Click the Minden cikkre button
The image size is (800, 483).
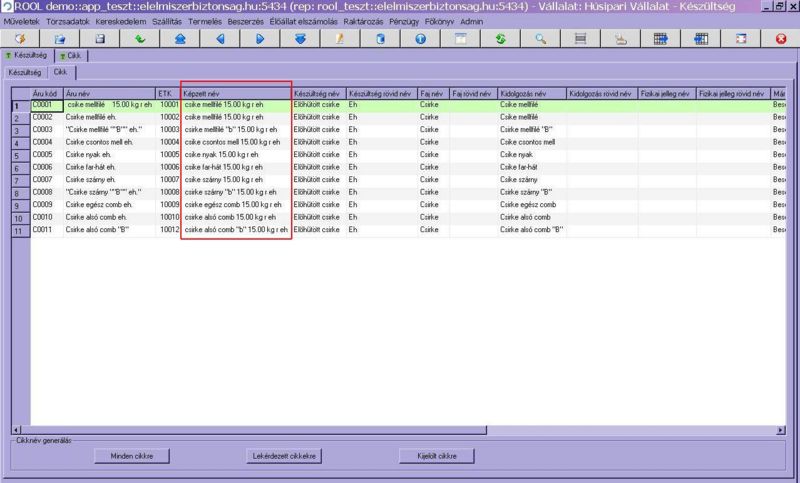(x=132, y=456)
